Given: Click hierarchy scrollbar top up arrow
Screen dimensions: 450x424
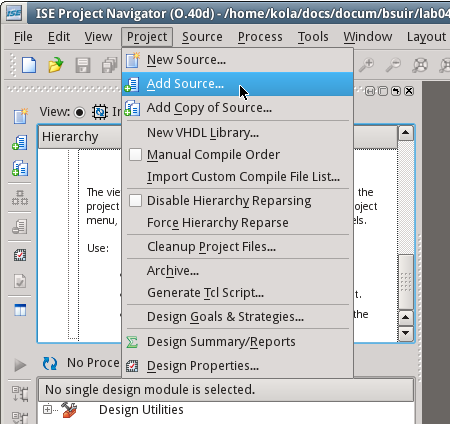Looking at the screenshot, I should 406,133.
